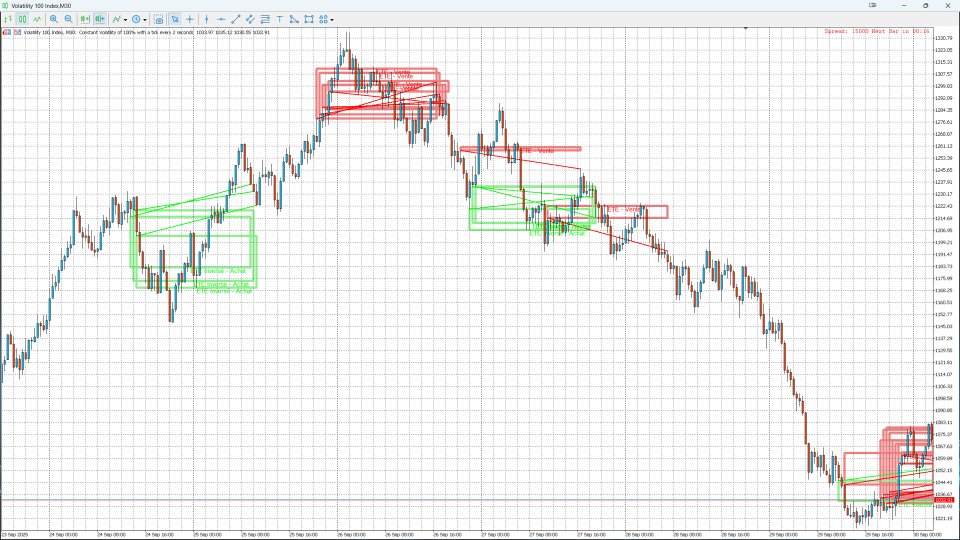The width and height of the screenshot is (960, 540).
Task: Click 'ETE - Vente' label near 28 Sep
Action: point(623,210)
